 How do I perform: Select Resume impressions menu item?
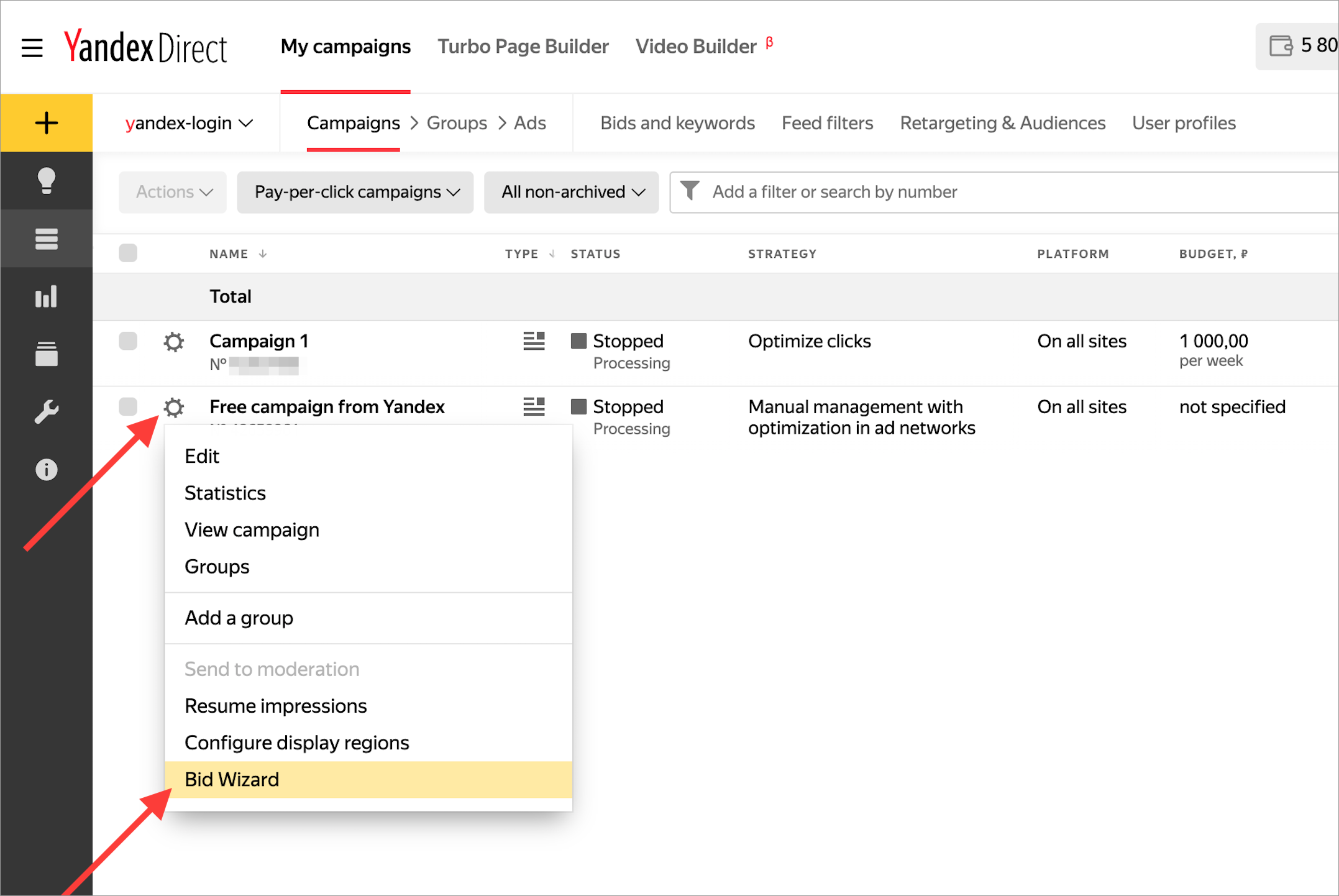point(368,706)
